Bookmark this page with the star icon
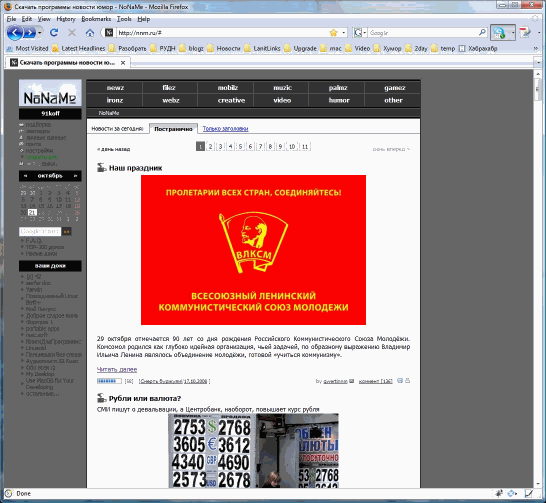The image size is (546, 503). (333, 33)
